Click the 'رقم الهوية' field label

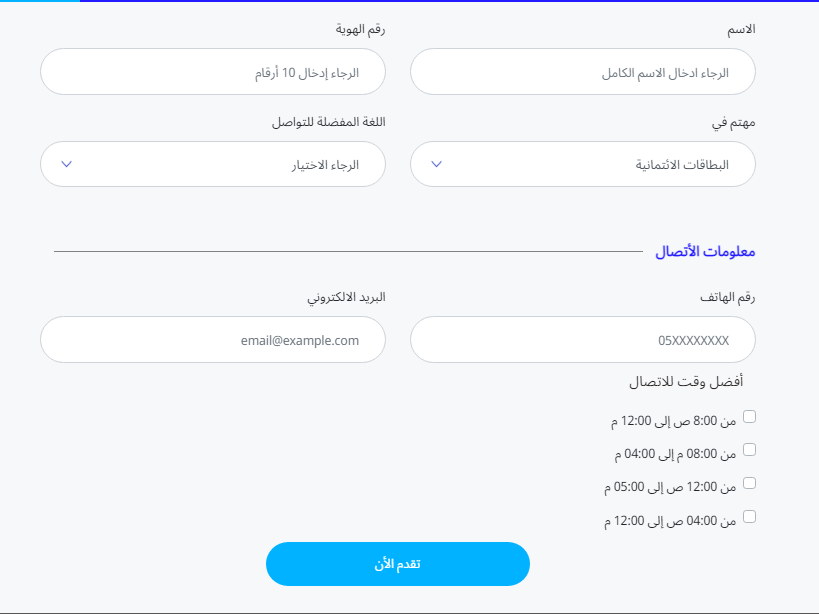(360, 29)
